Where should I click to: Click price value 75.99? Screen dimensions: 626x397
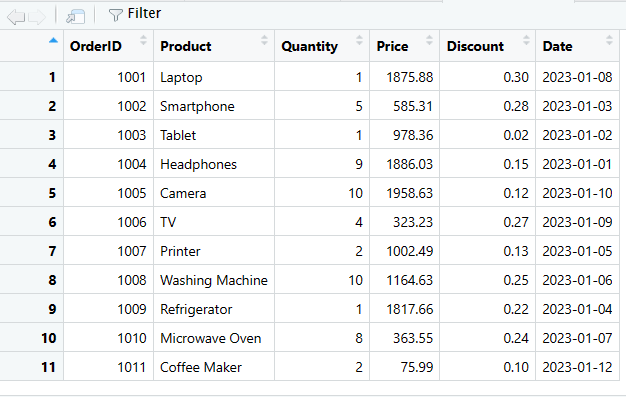[x=417, y=367]
